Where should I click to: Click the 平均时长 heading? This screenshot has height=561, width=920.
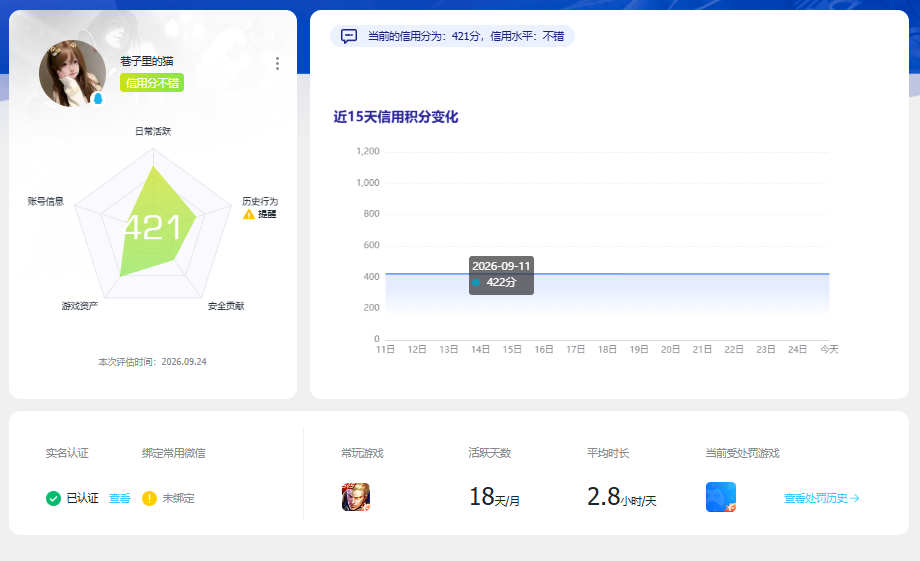(x=608, y=453)
